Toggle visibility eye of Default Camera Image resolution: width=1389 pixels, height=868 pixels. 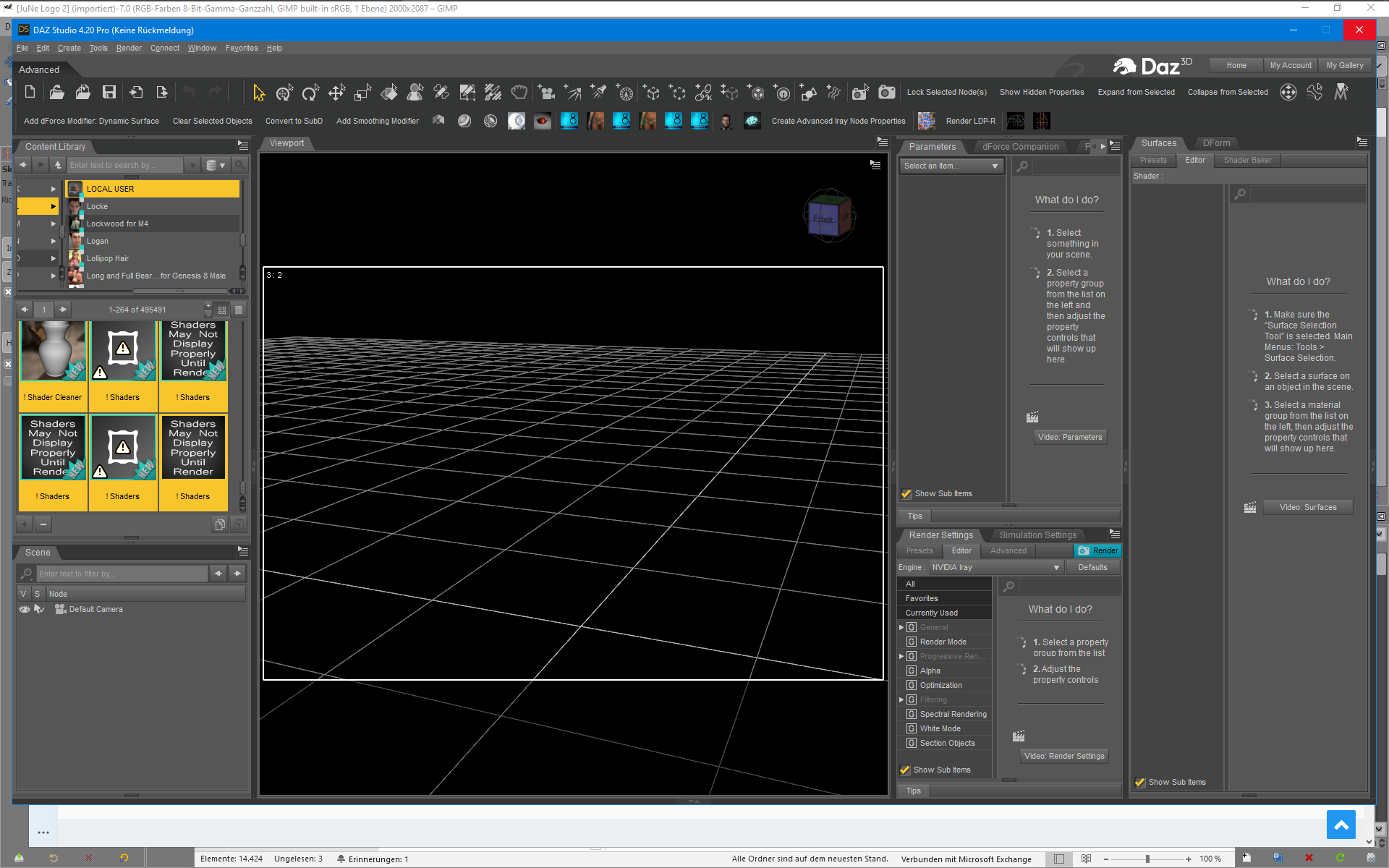pyautogui.click(x=25, y=609)
